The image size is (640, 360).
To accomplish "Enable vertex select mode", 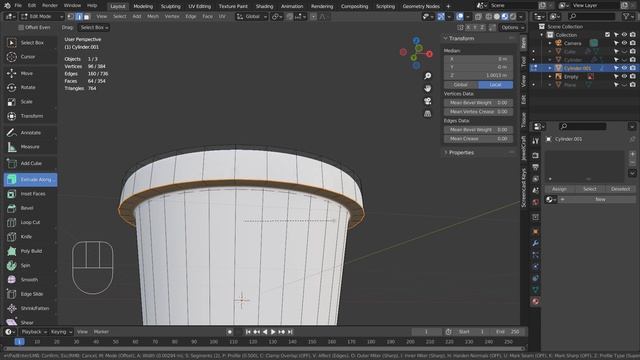I will click(71, 17).
